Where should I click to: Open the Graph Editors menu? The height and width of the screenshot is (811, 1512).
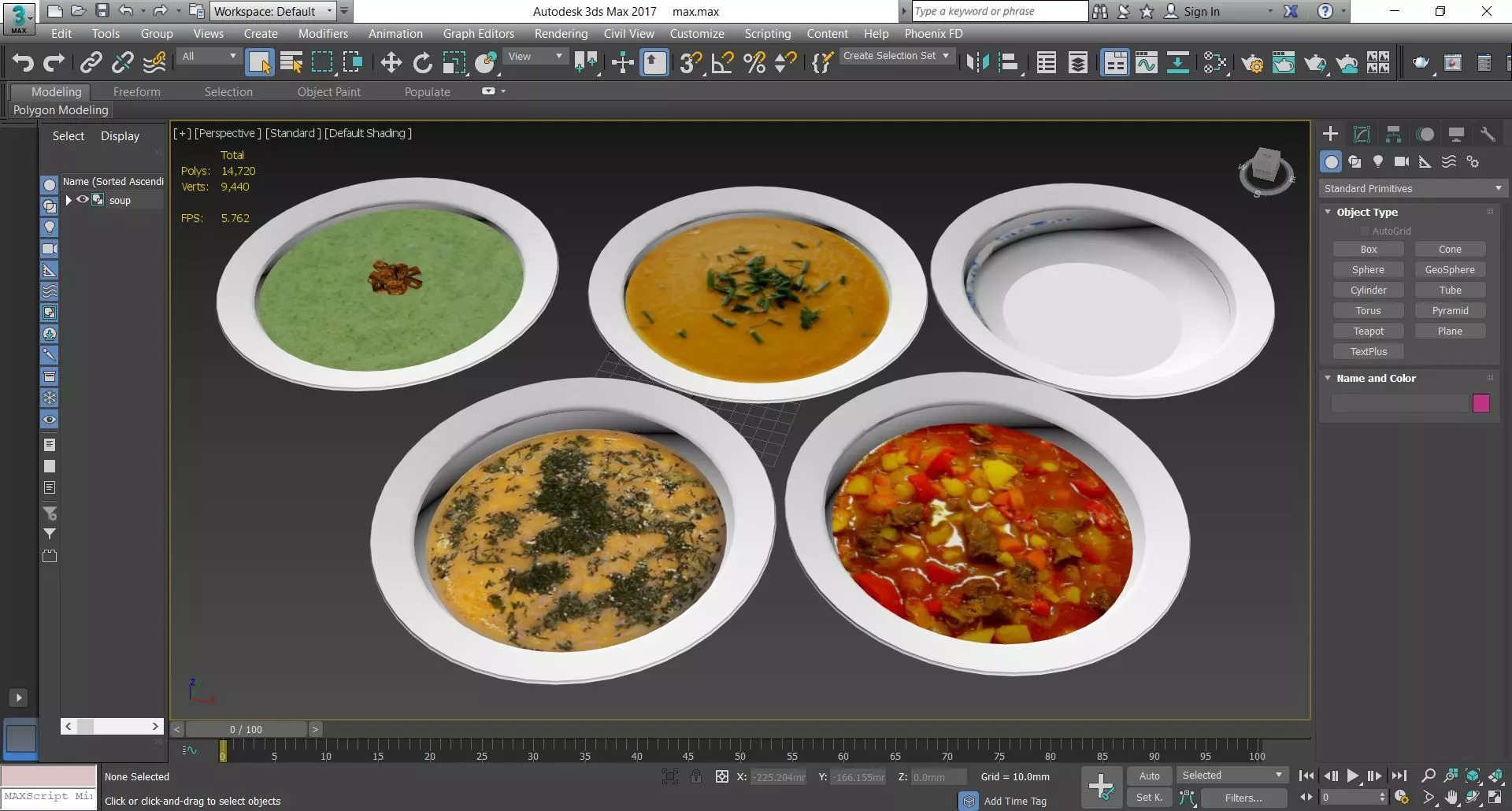[478, 34]
